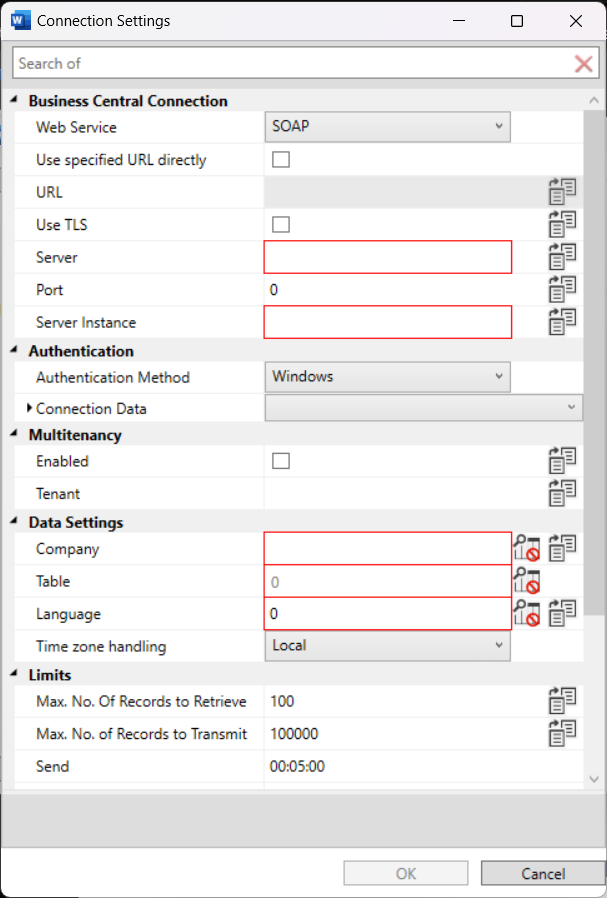Viewport: 607px width, 898px height.
Task: Click the field-assign icon in the Server row
Action: [562, 257]
